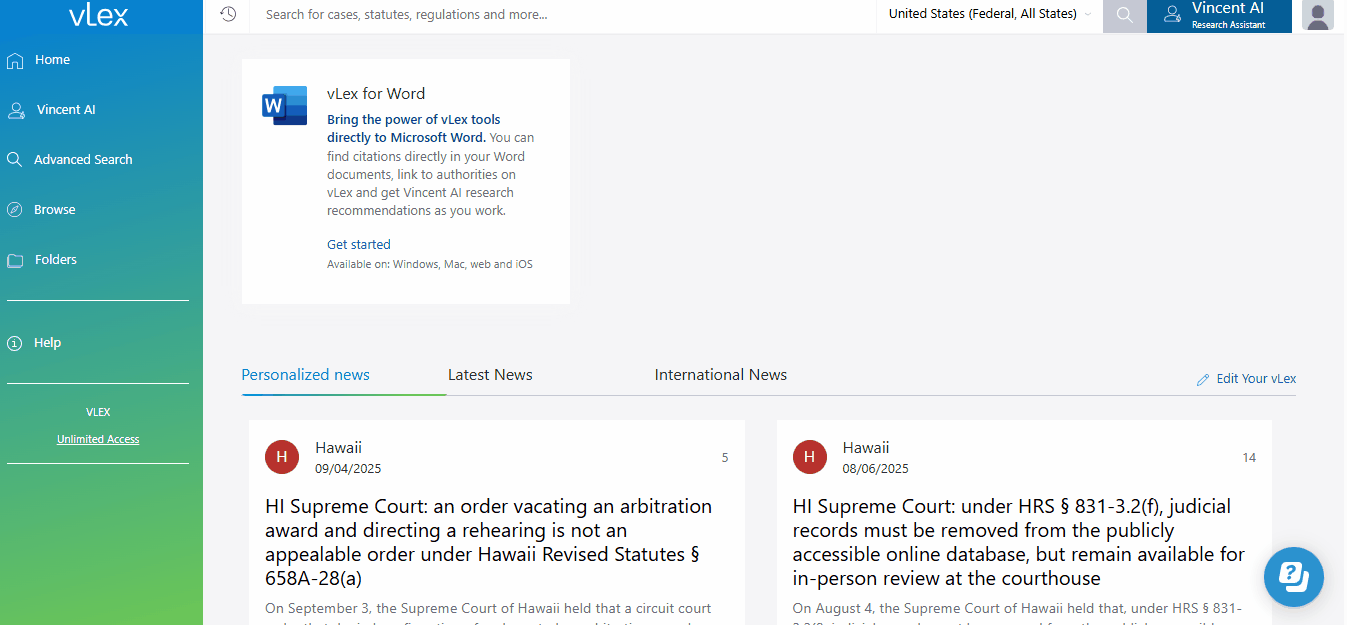1347x625 pixels.
Task: Switch to the Latest News tab
Action: tap(490, 375)
